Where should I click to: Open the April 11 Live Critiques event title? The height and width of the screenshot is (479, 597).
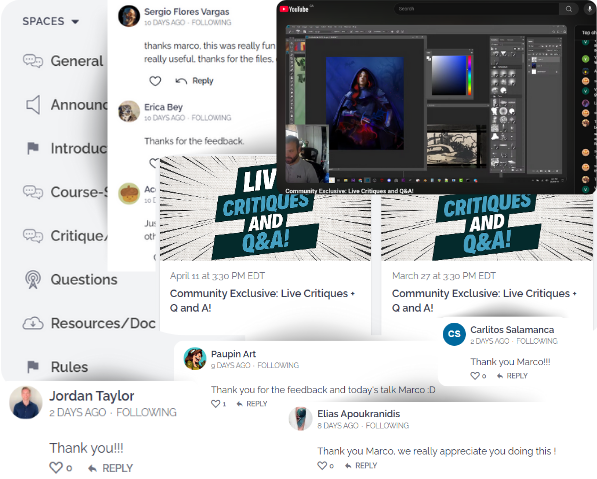coord(262,300)
